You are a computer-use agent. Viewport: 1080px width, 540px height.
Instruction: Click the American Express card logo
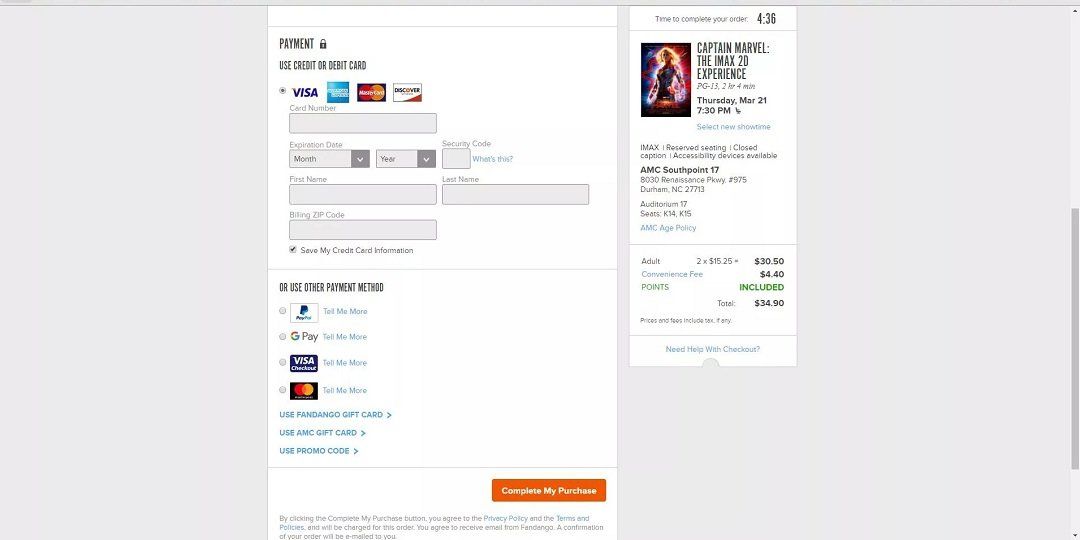click(x=338, y=92)
